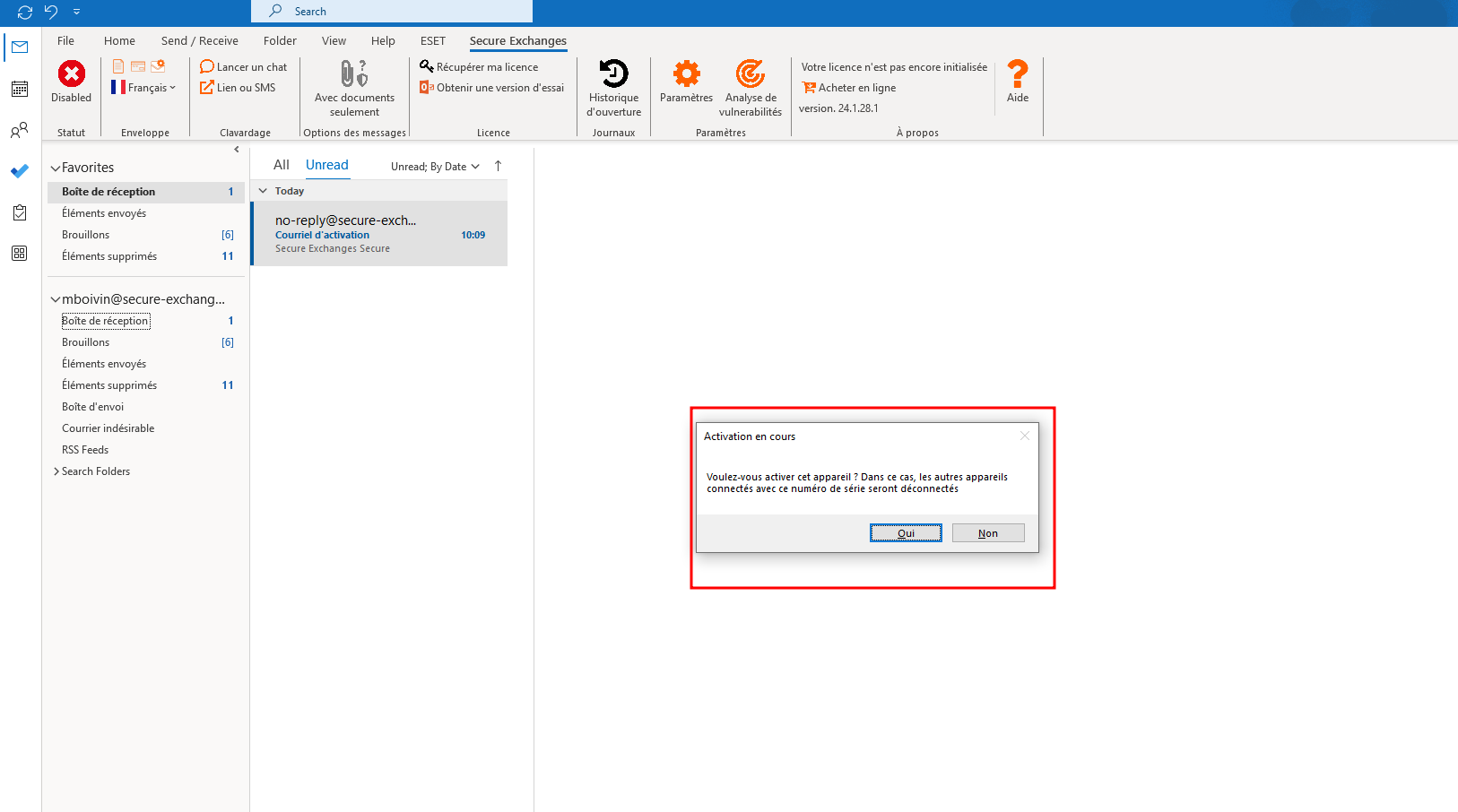1458x812 pixels.
Task: Toggle the Disabled status button
Action: point(72,82)
